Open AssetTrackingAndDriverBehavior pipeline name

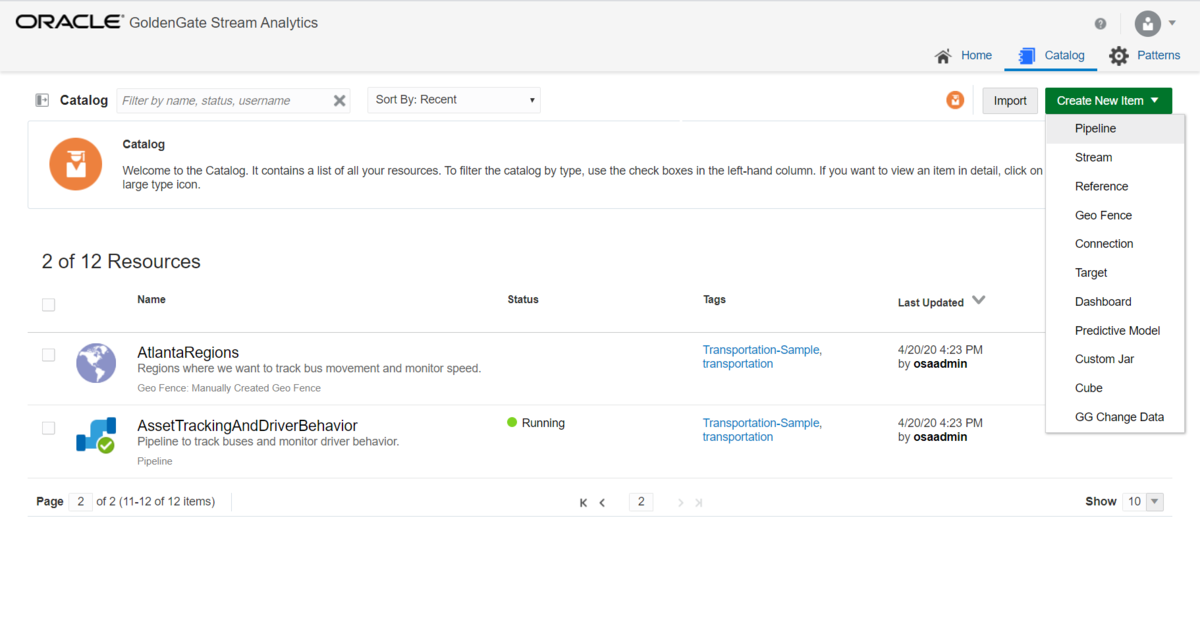[247, 425]
